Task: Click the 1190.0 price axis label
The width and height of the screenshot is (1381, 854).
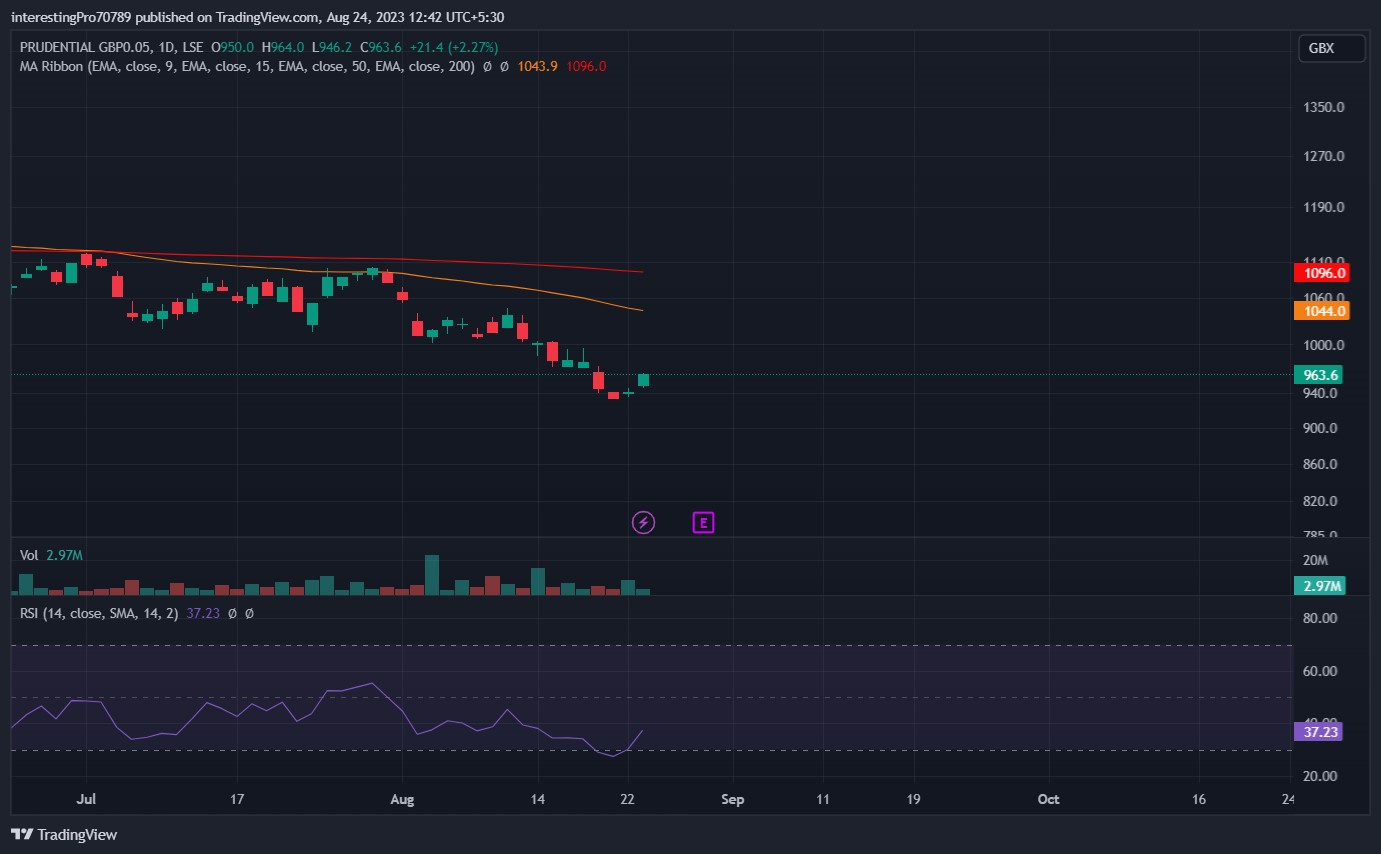Action: pos(1324,208)
